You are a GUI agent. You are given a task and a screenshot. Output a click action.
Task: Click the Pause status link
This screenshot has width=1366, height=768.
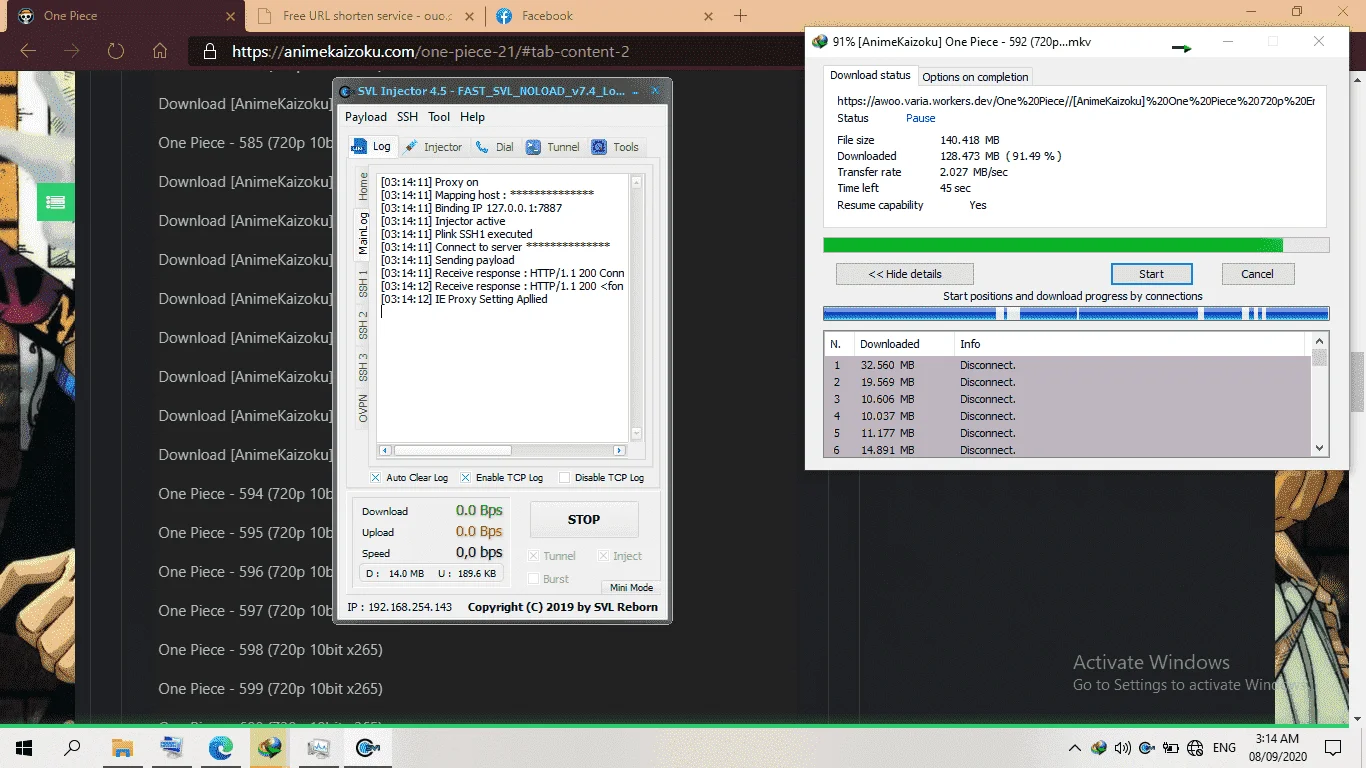click(x=920, y=118)
